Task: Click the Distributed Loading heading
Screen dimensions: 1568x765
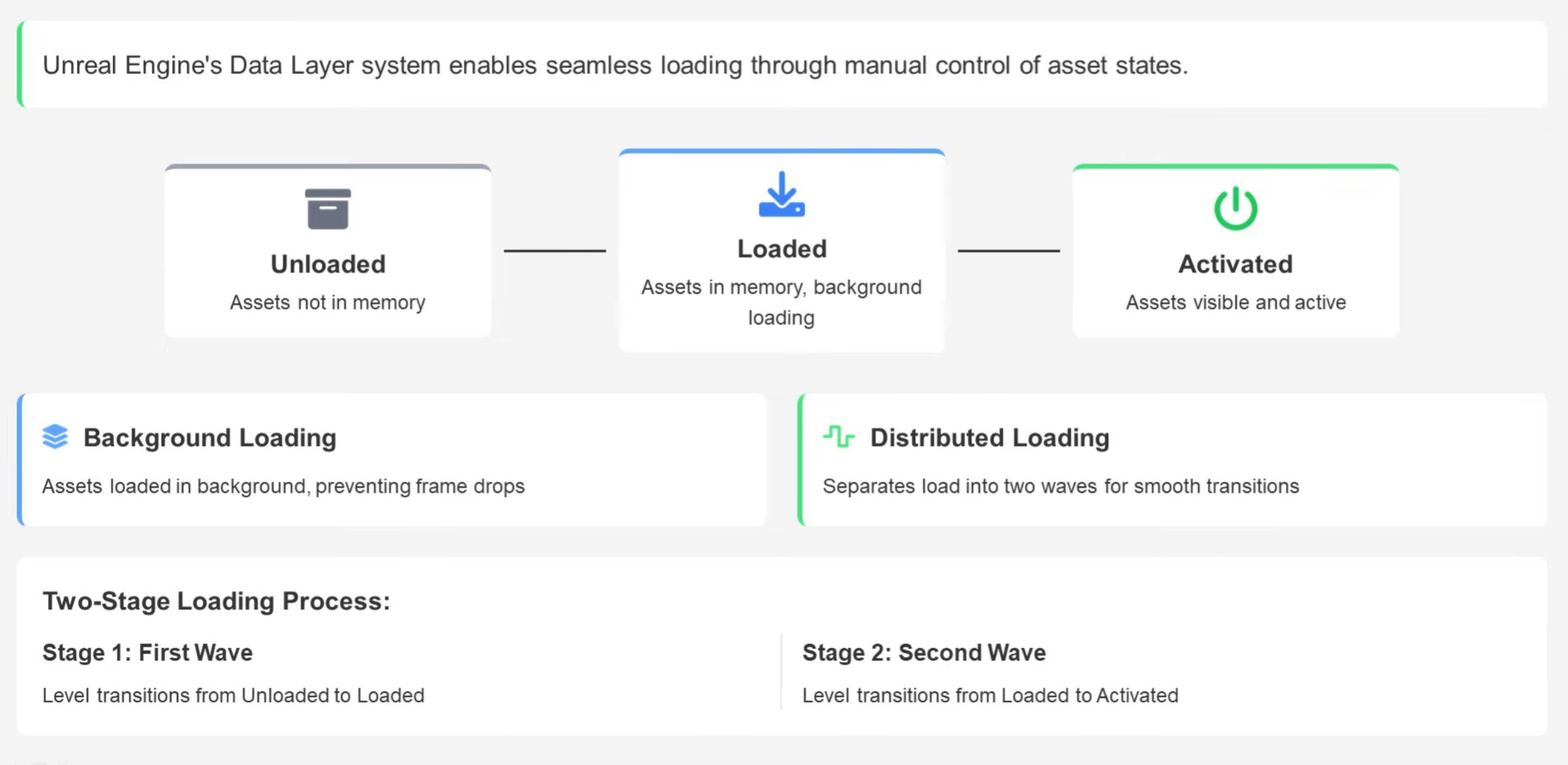Action: [989, 438]
